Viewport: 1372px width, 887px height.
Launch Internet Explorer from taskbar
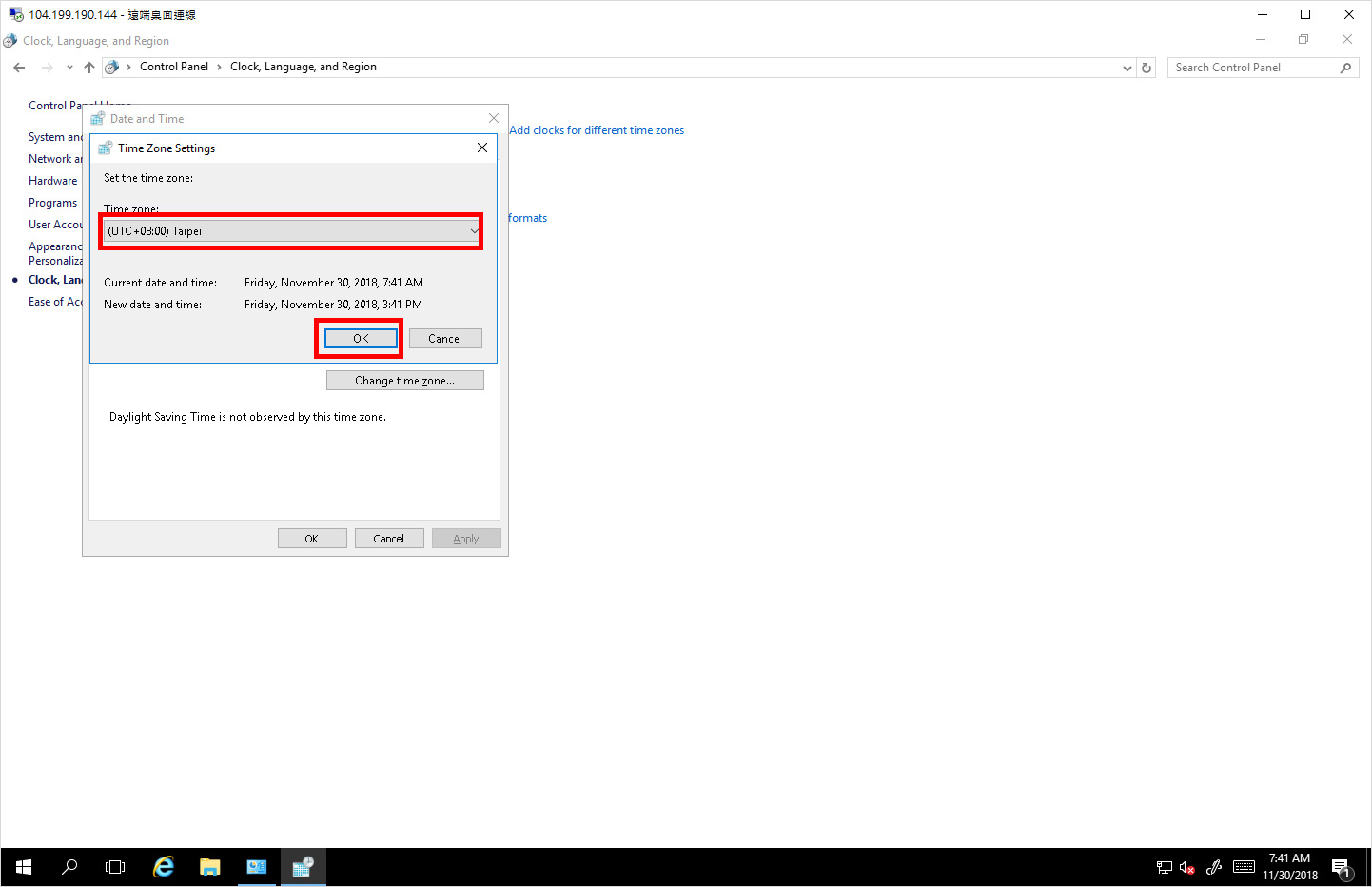click(x=164, y=867)
